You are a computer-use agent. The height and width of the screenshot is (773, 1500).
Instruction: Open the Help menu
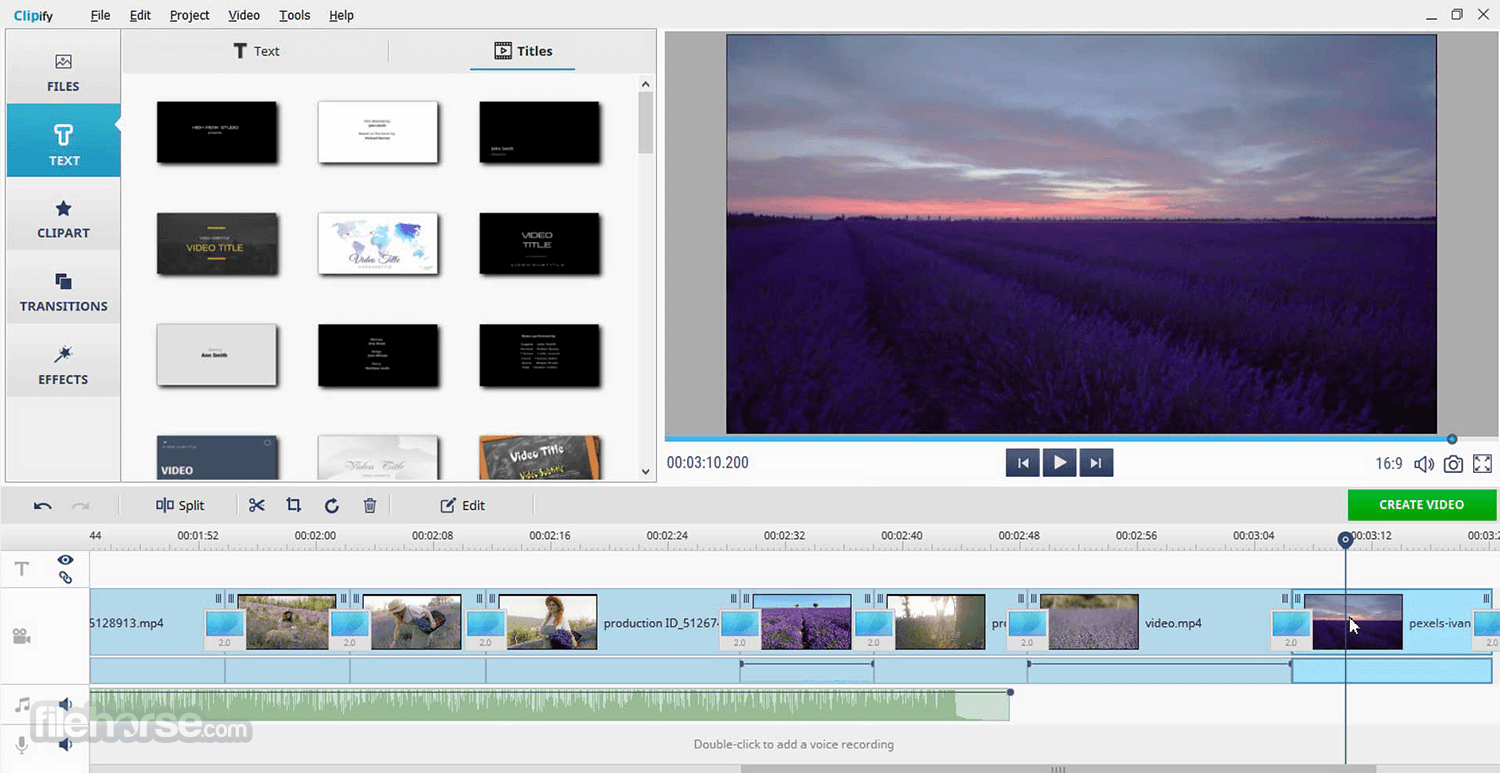[x=341, y=15]
